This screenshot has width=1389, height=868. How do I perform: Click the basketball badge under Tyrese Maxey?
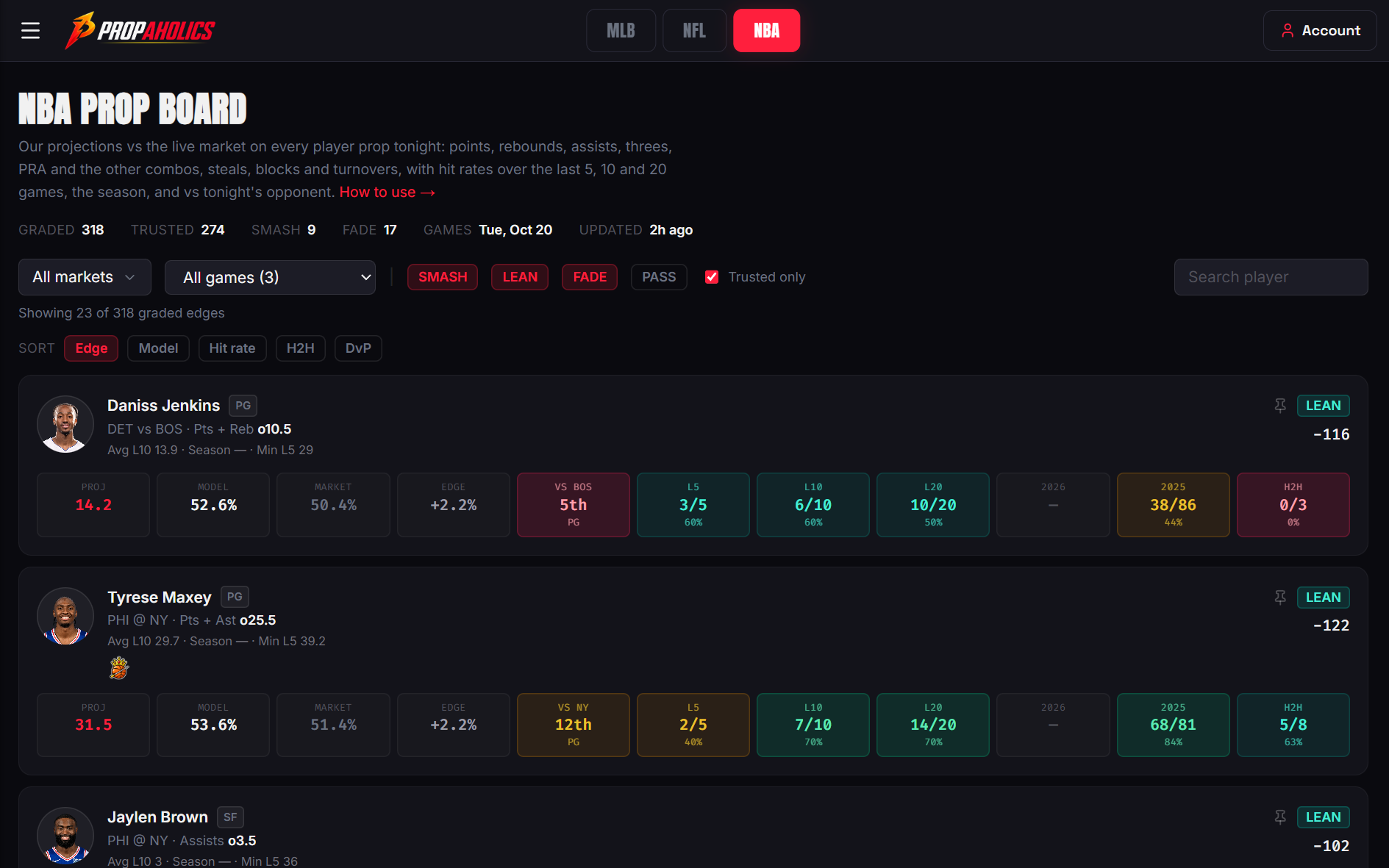(119, 668)
